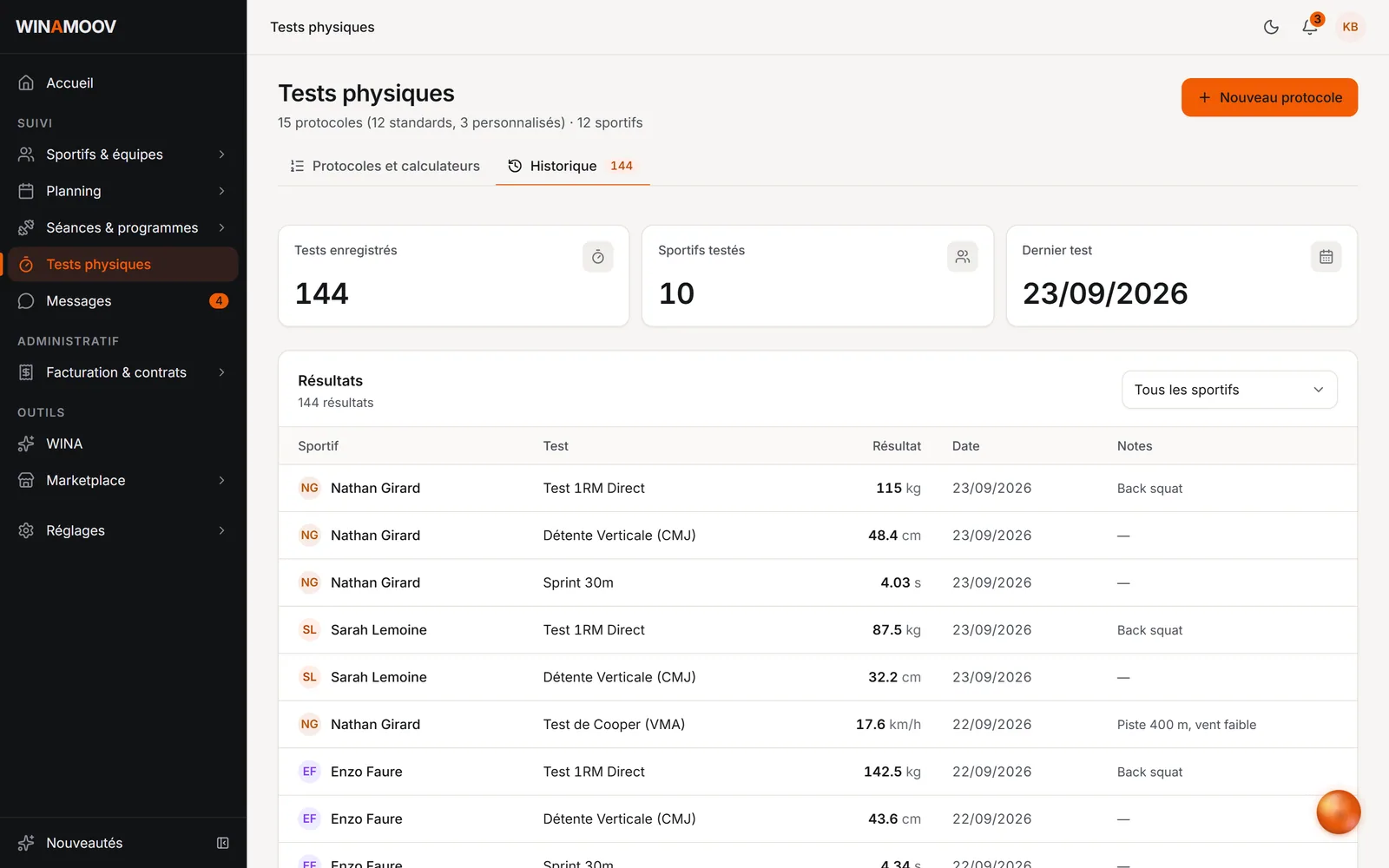This screenshot has width=1389, height=868.
Task: Open Accueil in the sidebar
Action: [123, 82]
